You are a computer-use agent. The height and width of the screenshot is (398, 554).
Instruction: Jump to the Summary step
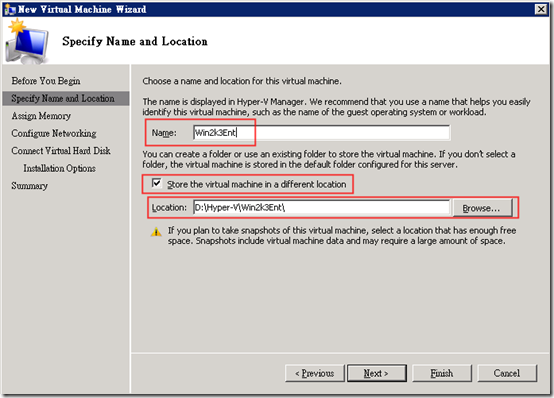point(29,186)
